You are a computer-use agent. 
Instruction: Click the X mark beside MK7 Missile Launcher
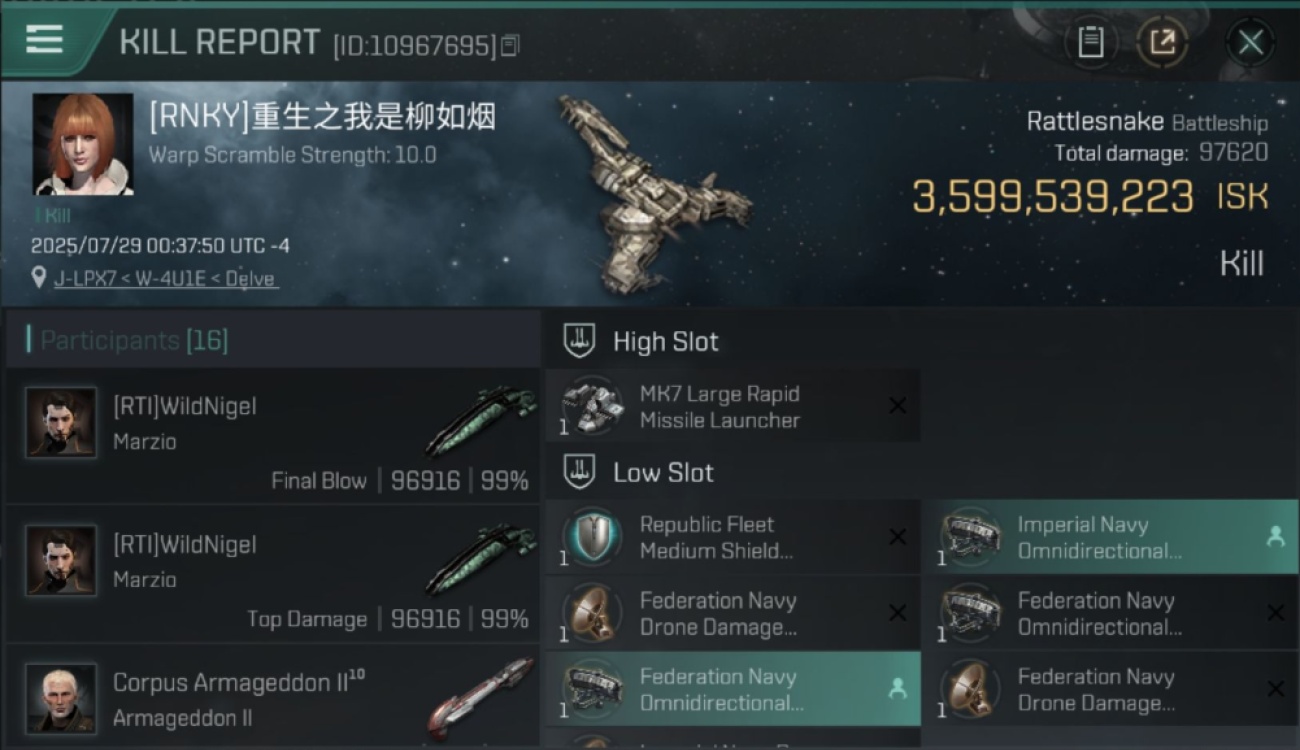coord(897,405)
